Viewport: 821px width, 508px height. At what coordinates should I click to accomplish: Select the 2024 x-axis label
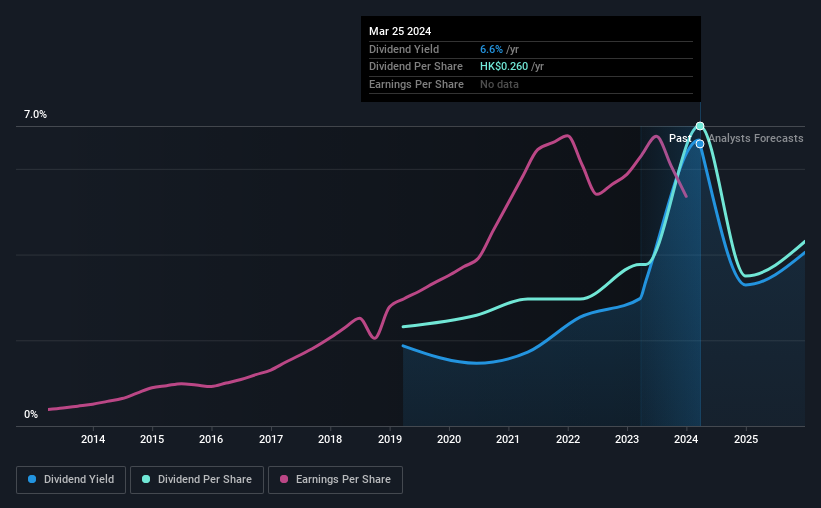tap(687, 439)
